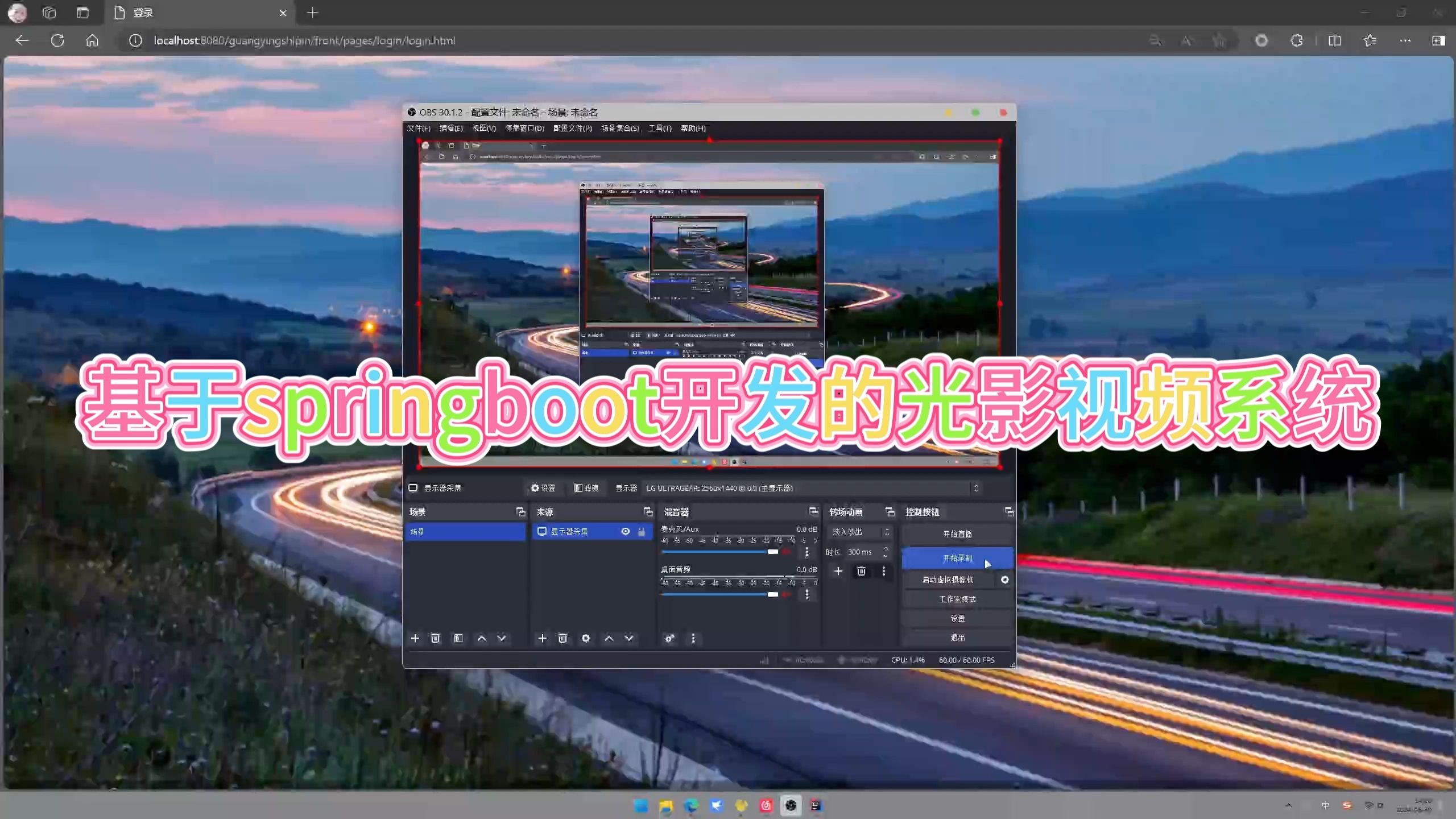Select the 登录 browser tab
Screen dimensions: 1456x819
199,13
